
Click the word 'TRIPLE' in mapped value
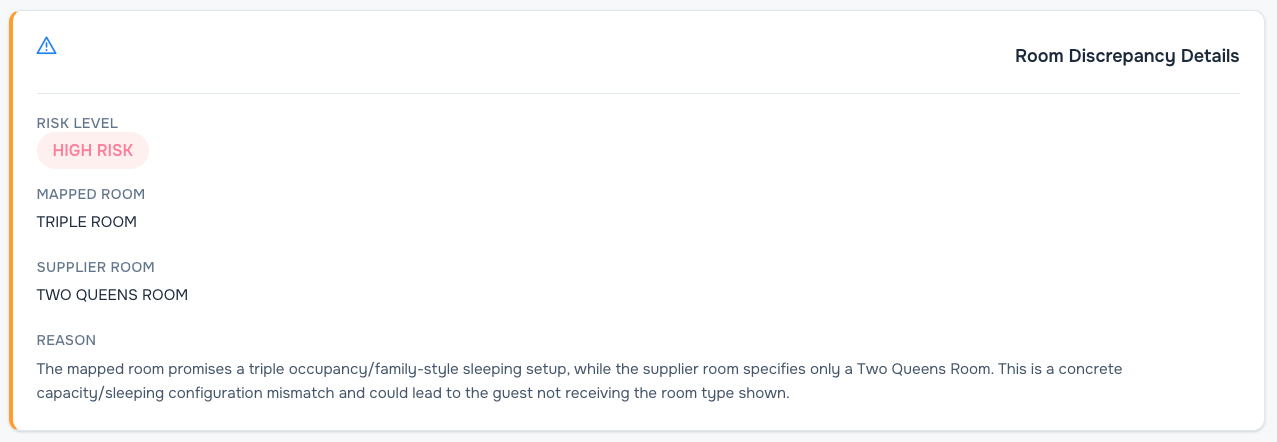(61, 222)
